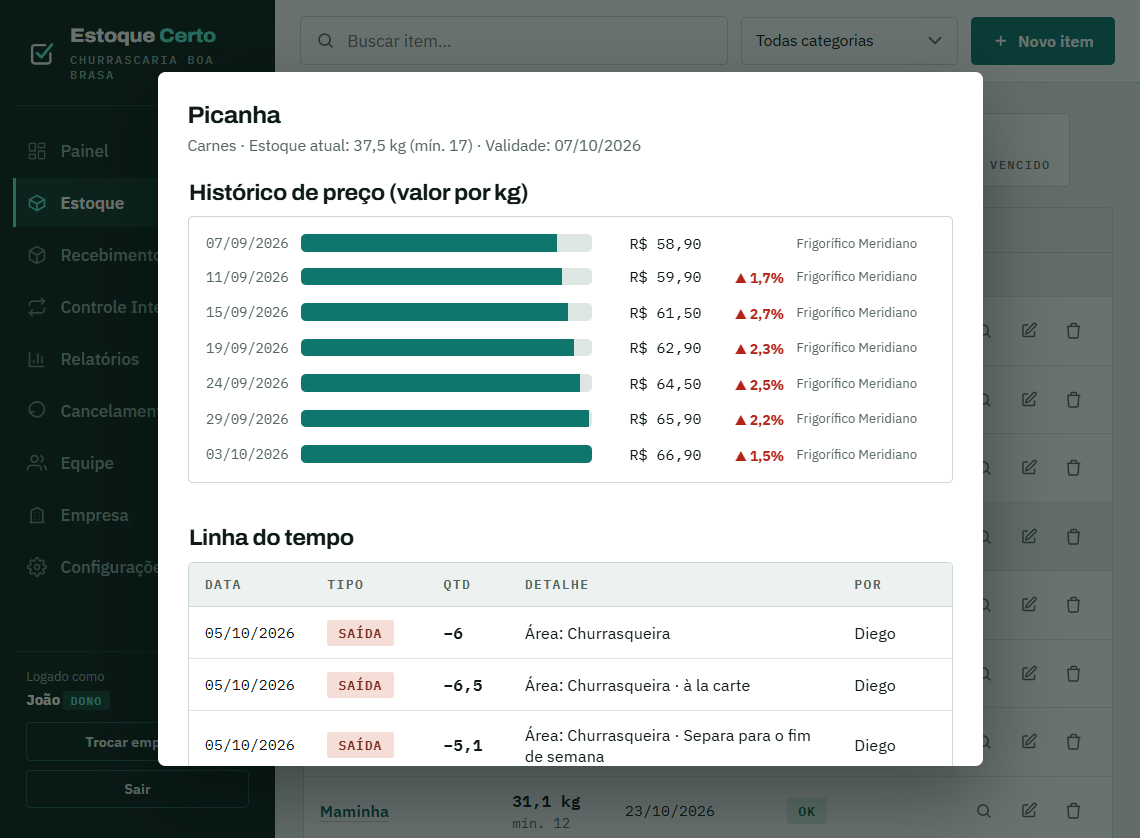Click the TIPO column header

(x=345, y=584)
